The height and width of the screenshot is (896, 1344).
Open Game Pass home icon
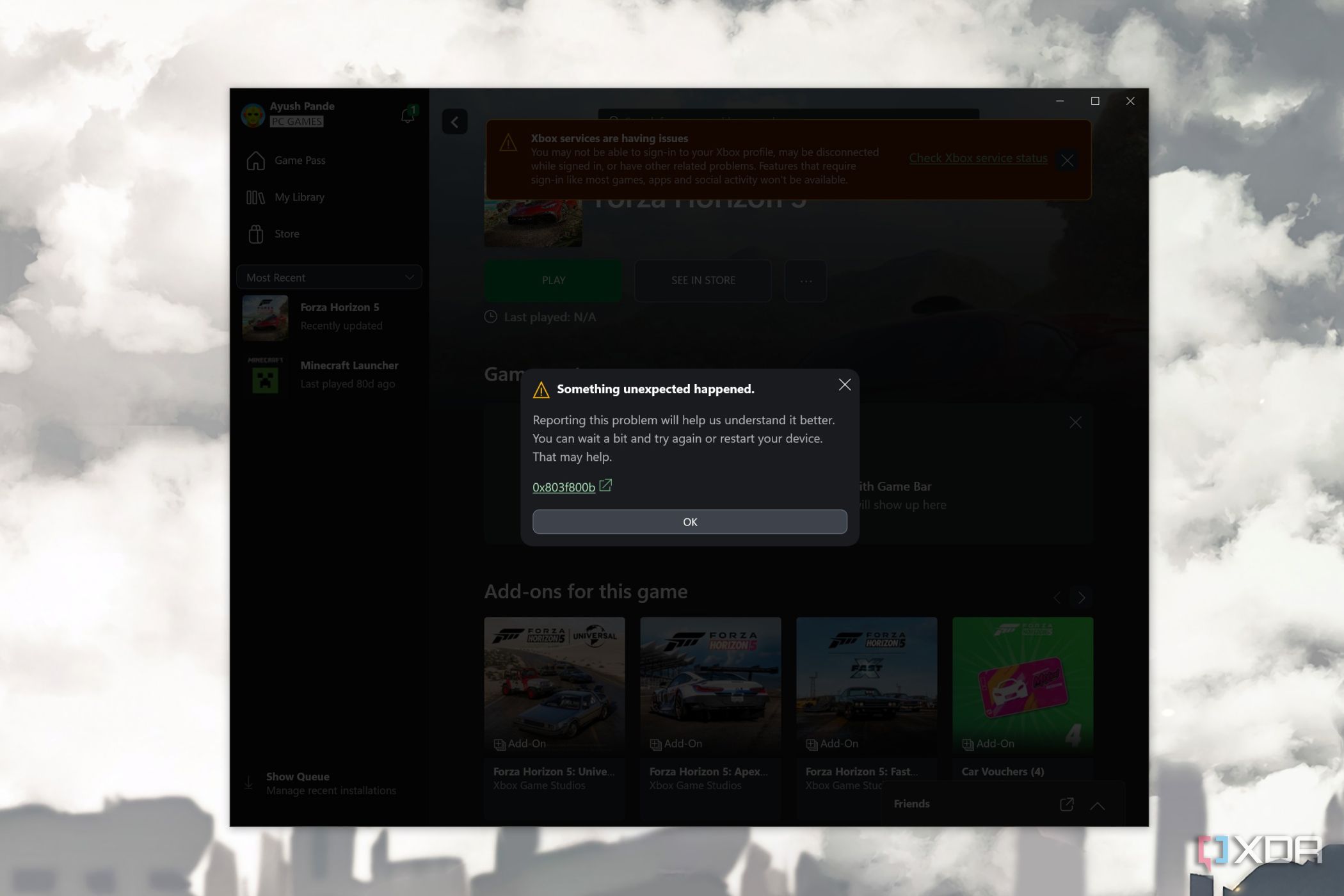pyautogui.click(x=255, y=161)
